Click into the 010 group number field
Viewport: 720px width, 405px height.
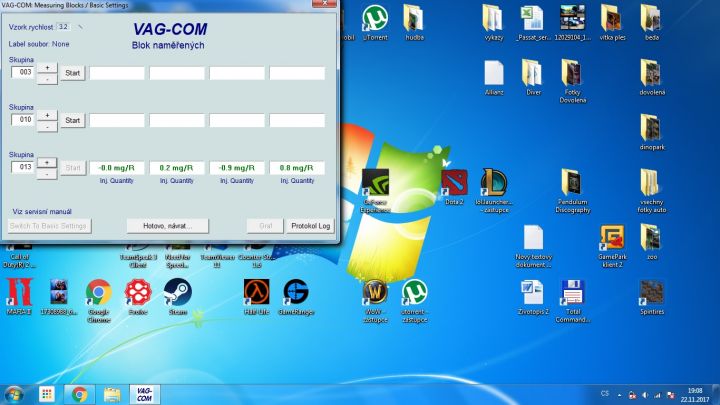[22, 119]
